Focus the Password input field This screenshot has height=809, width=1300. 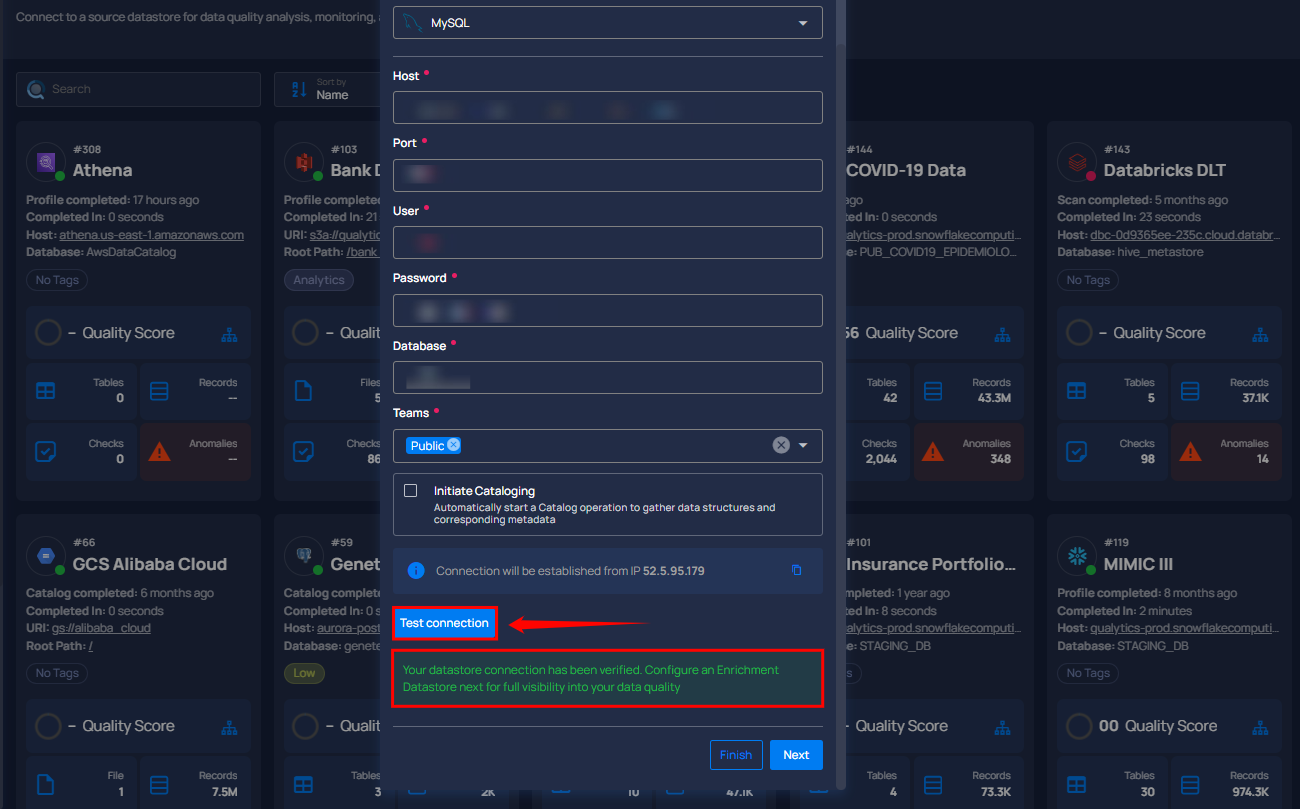(608, 310)
